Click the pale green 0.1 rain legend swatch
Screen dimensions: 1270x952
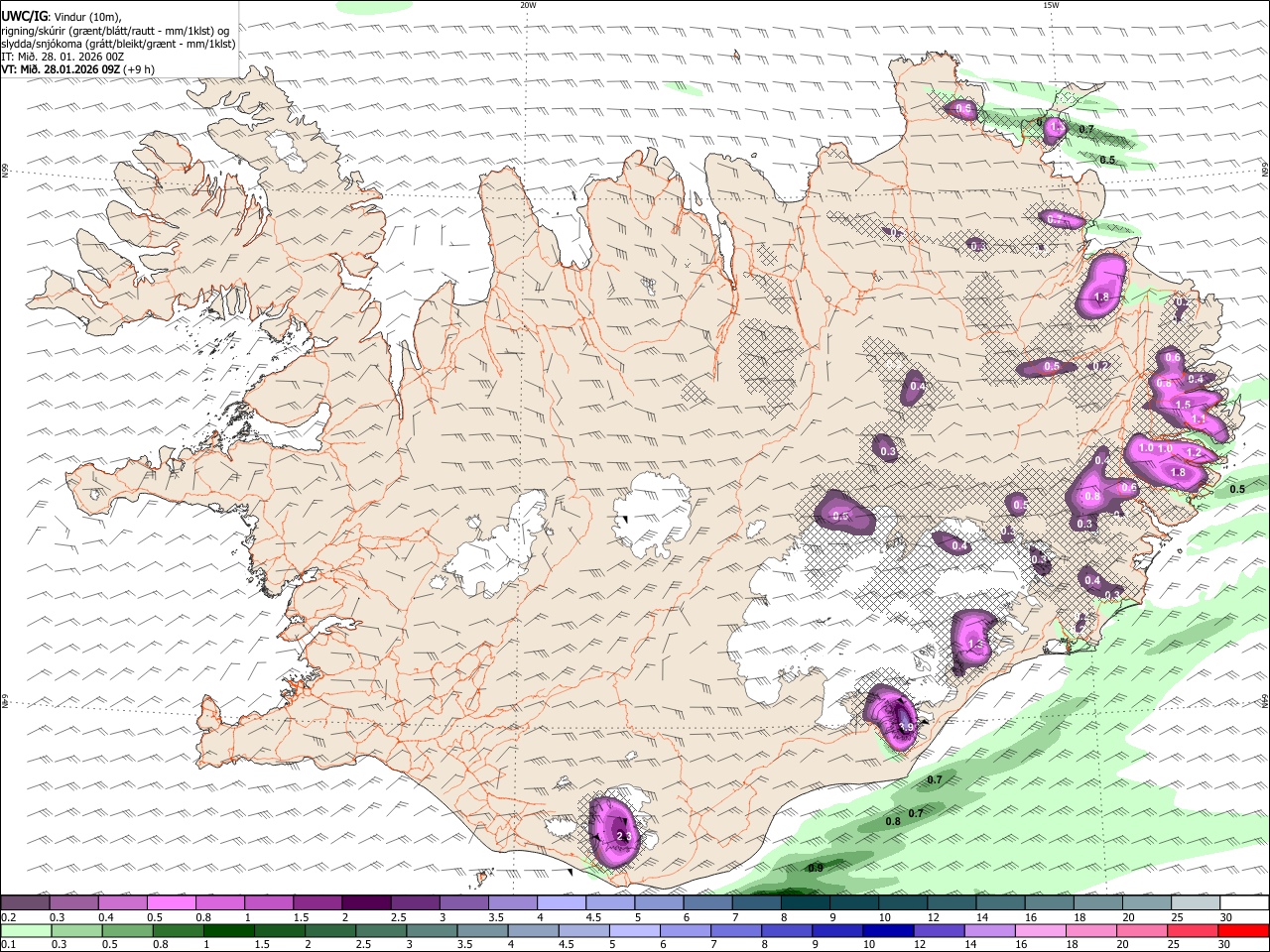click(26, 930)
